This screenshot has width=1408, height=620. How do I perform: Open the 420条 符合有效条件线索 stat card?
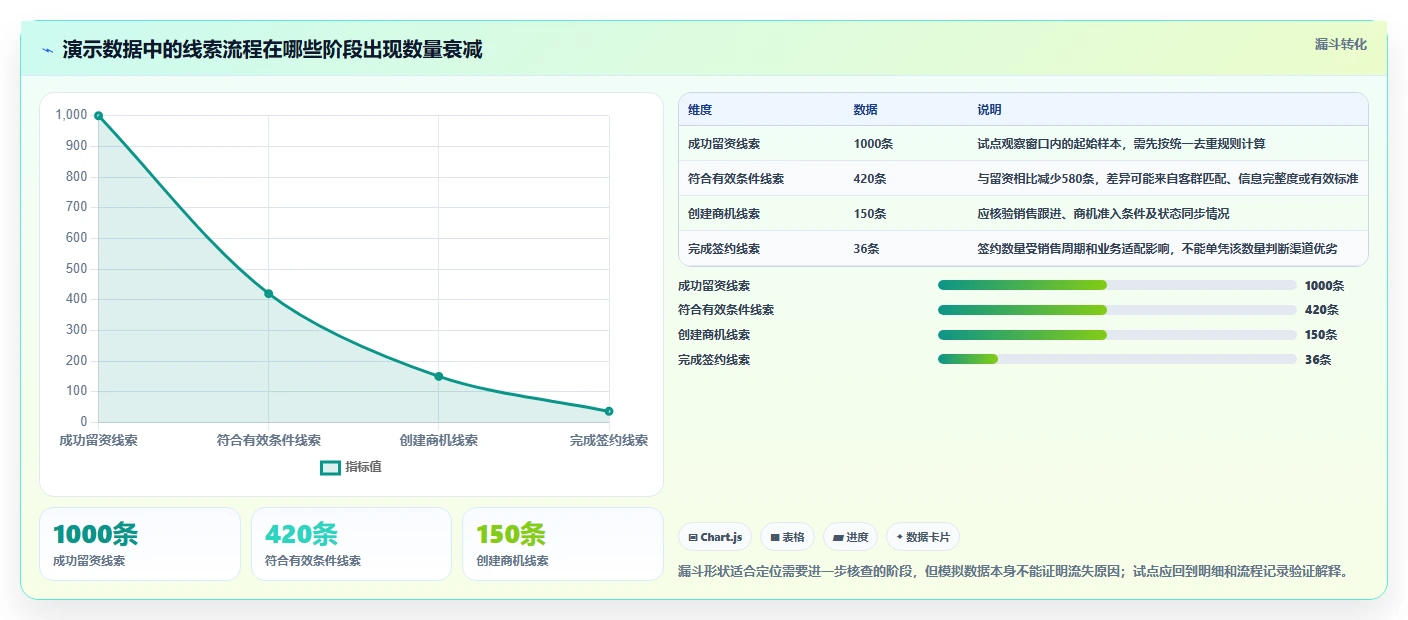[x=352, y=544]
